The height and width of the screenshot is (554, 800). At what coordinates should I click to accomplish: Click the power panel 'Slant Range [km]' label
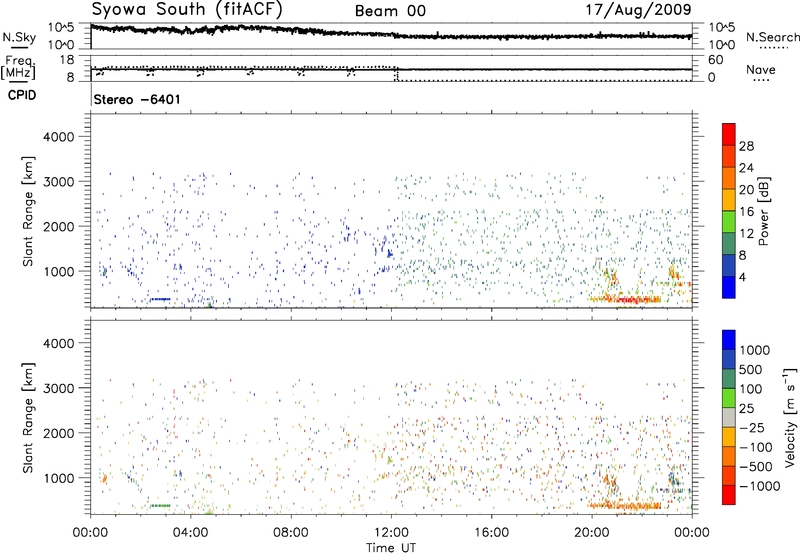[28, 211]
